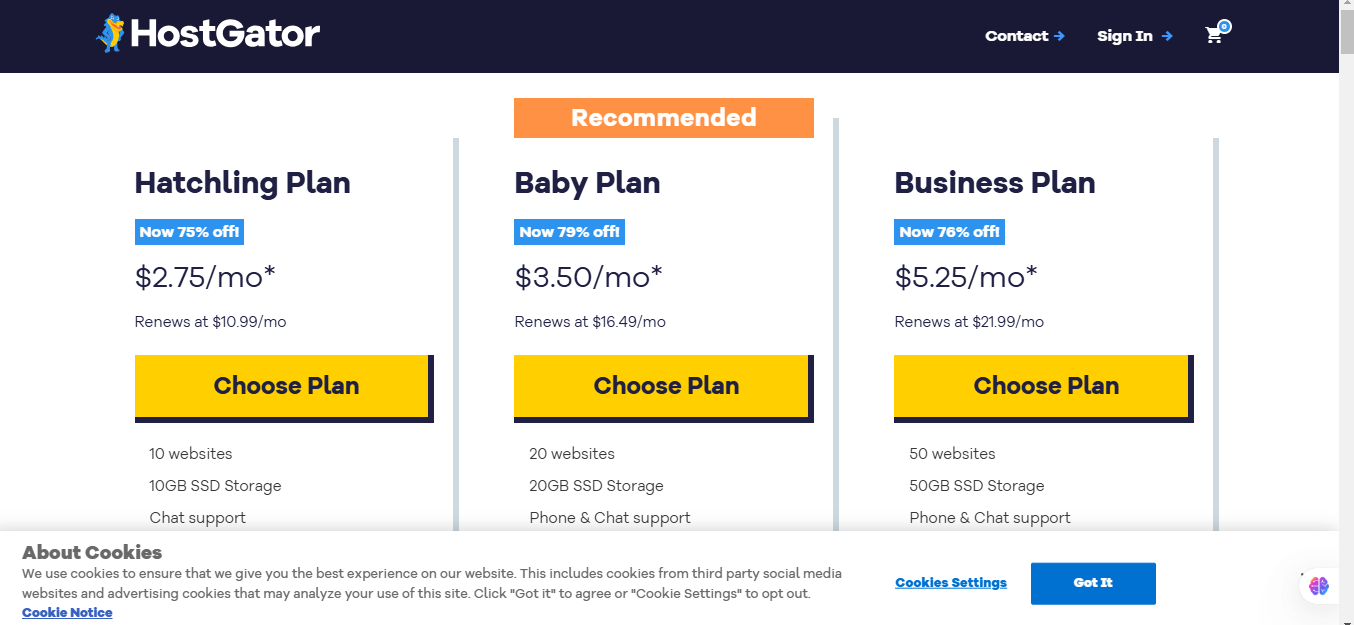Open the Sign In menu item

[1125, 36]
